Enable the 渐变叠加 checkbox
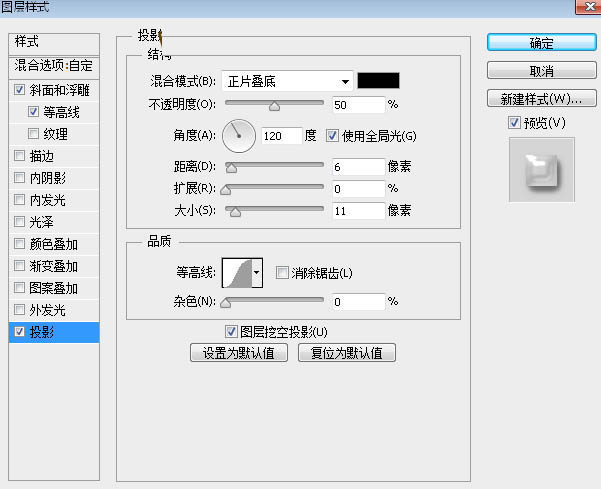 19,266
